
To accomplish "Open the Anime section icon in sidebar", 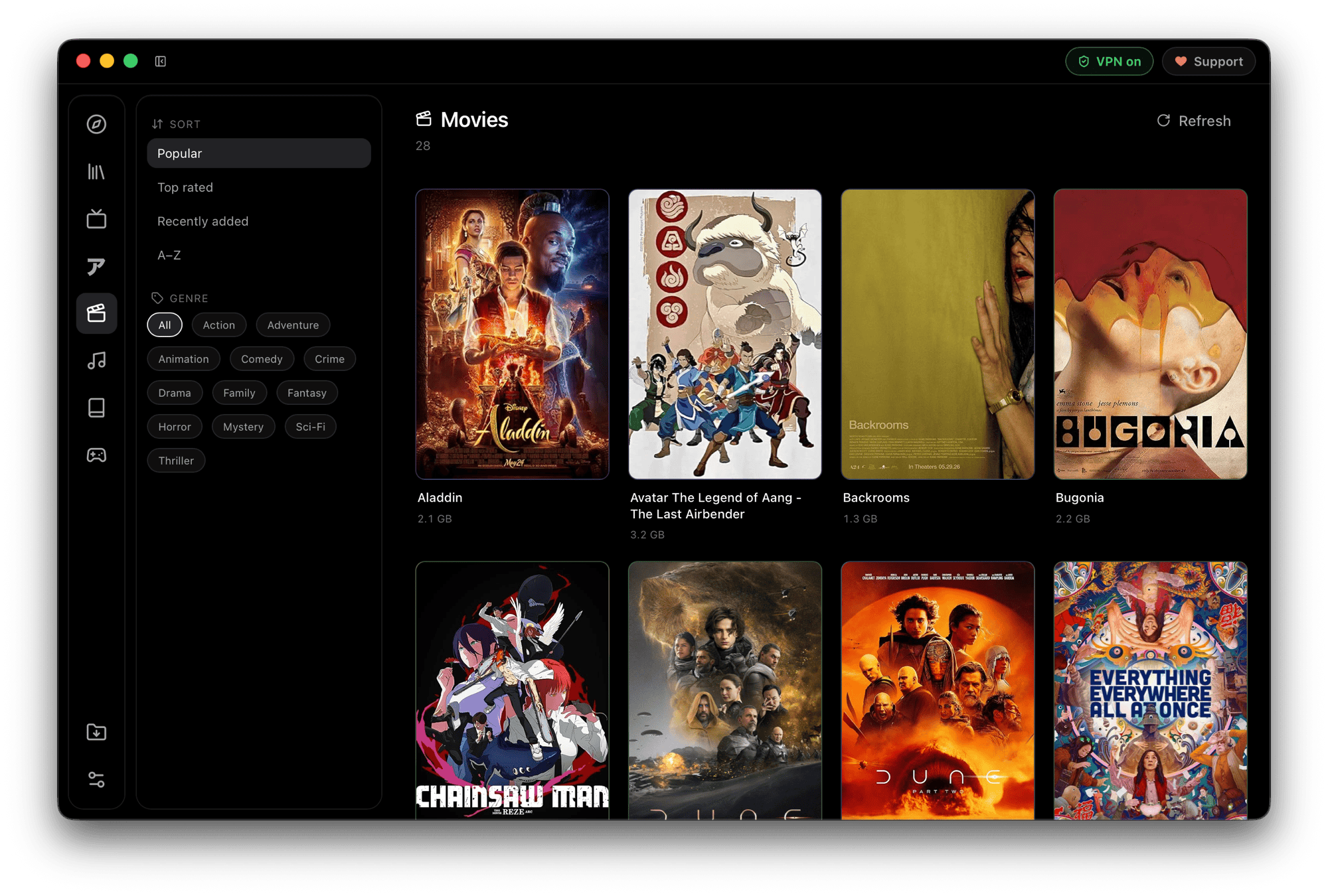I will (x=97, y=266).
